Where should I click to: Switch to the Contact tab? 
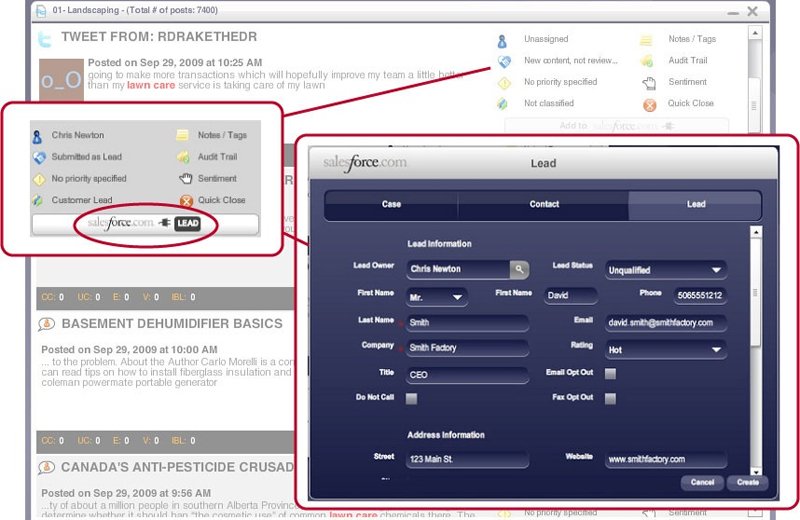tap(544, 204)
